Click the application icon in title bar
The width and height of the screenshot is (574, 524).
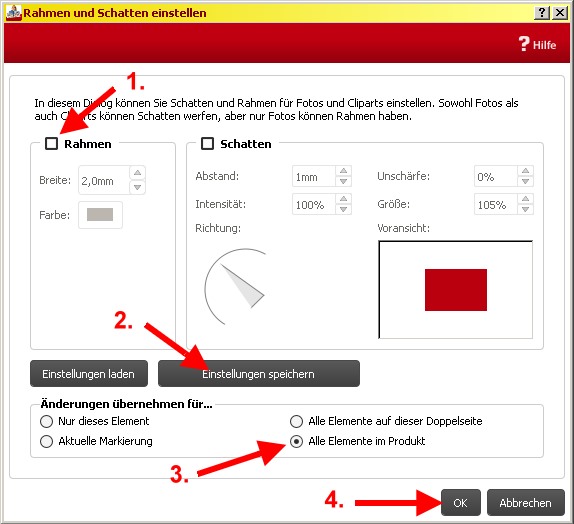coord(14,13)
